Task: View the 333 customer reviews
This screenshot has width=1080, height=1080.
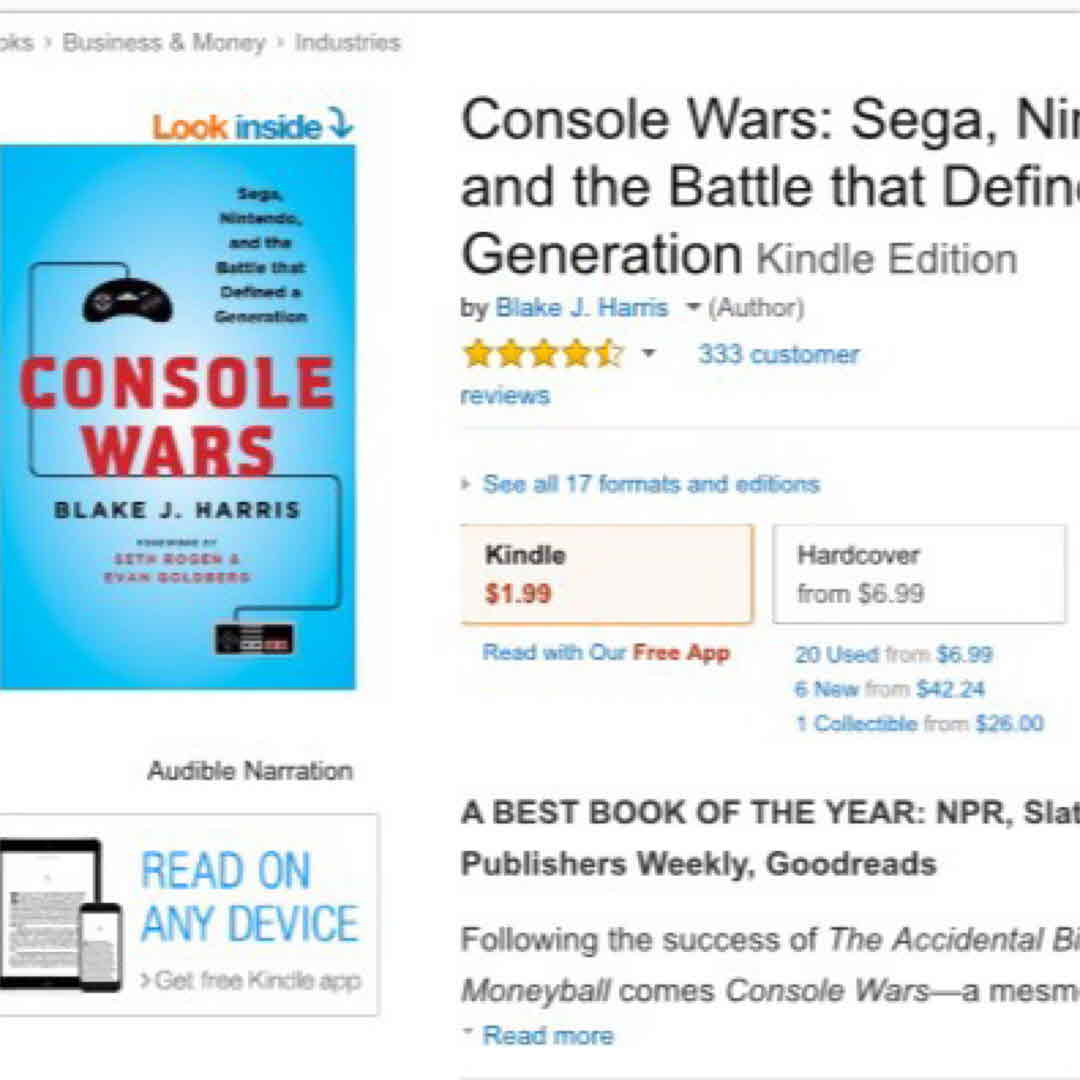Action: (777, 355)
